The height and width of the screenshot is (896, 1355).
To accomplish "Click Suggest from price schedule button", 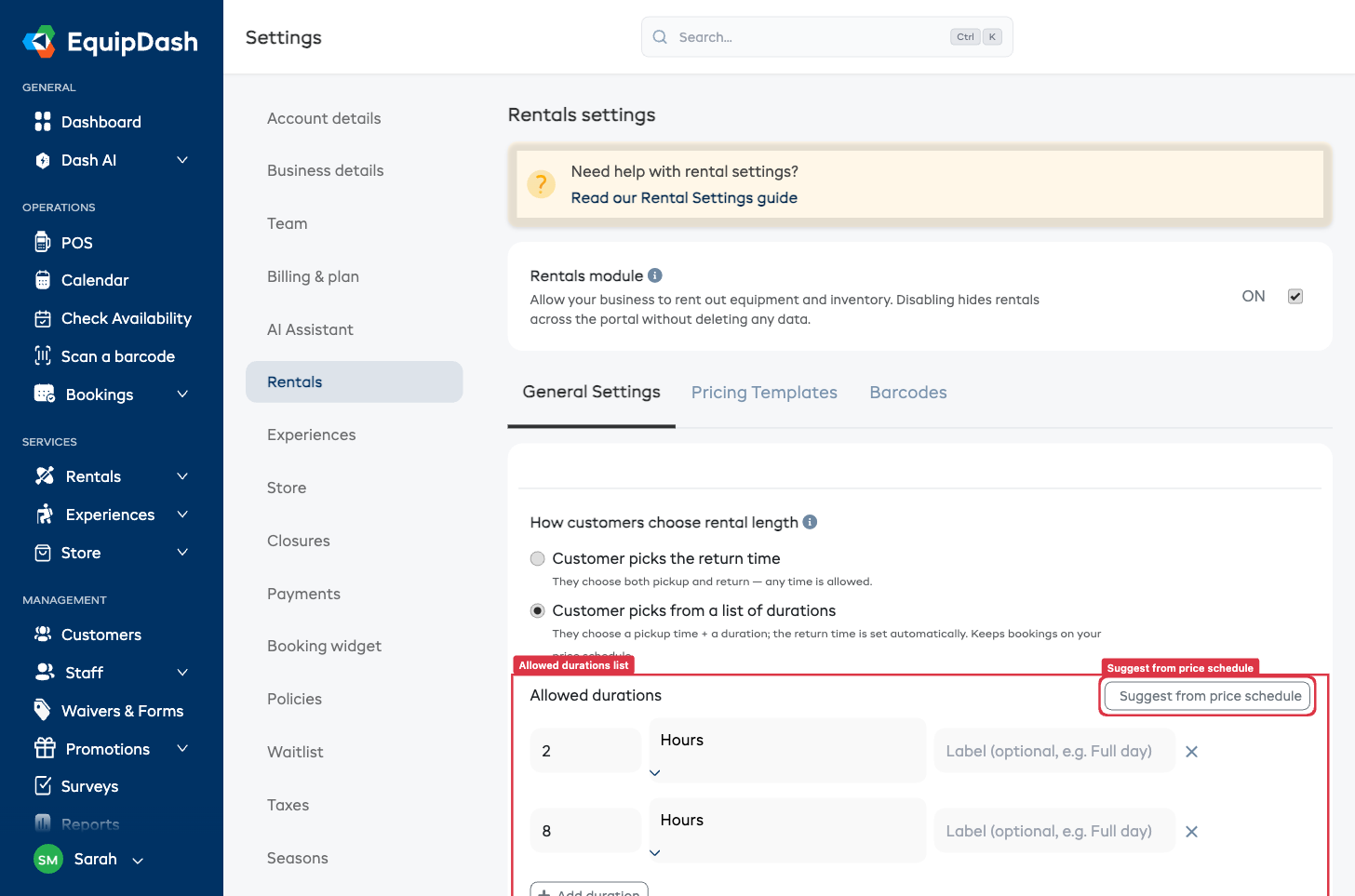I will tap(1207, 696).
